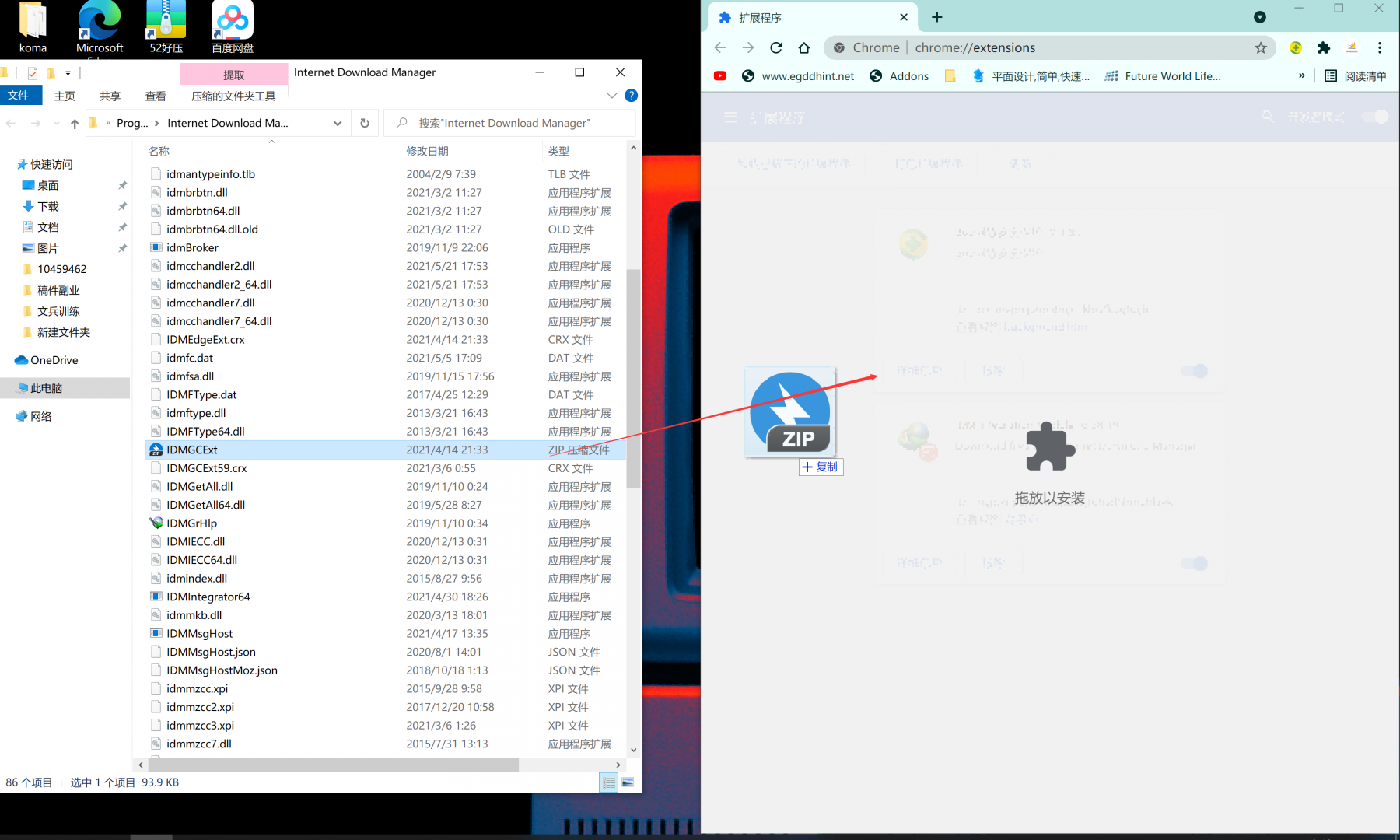The image size is (1400, 840).
Task: Click the Explorer vertical scrollbar thumb
Action: (633, 379)
